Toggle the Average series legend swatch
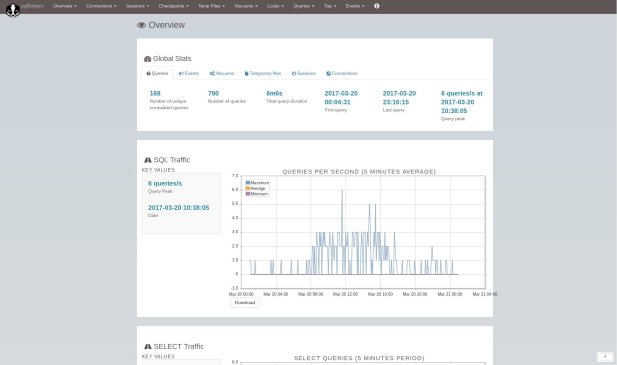The height and width of the screenshot is (365, 617). pyautogui.click(x=248, y=188)
